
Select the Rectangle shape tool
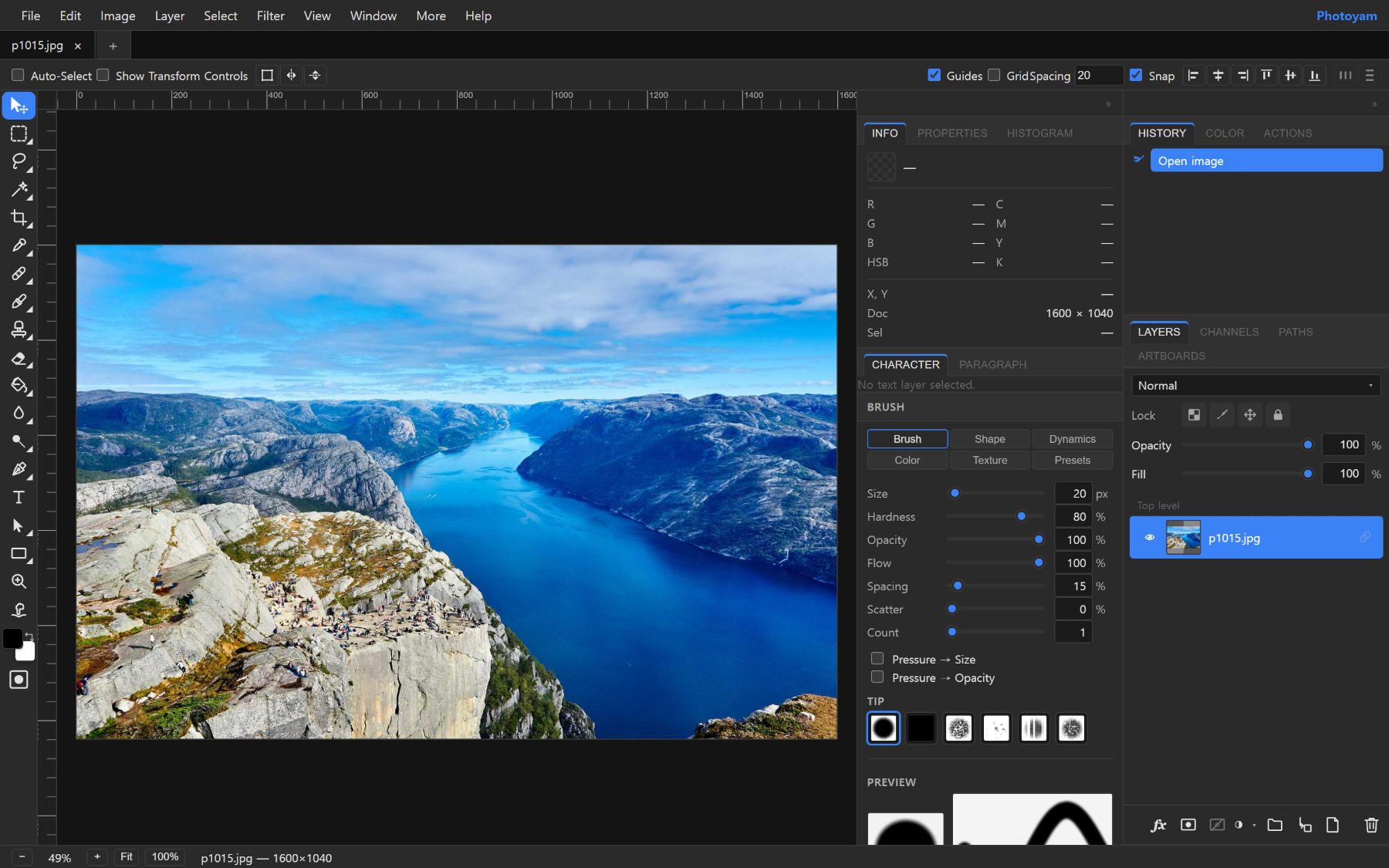tap(19, 553)
